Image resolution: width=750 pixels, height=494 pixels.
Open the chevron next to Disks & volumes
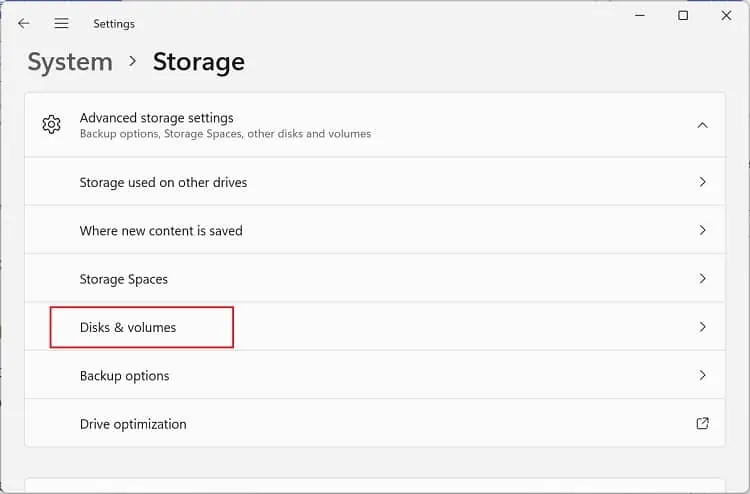pos(702,327)
